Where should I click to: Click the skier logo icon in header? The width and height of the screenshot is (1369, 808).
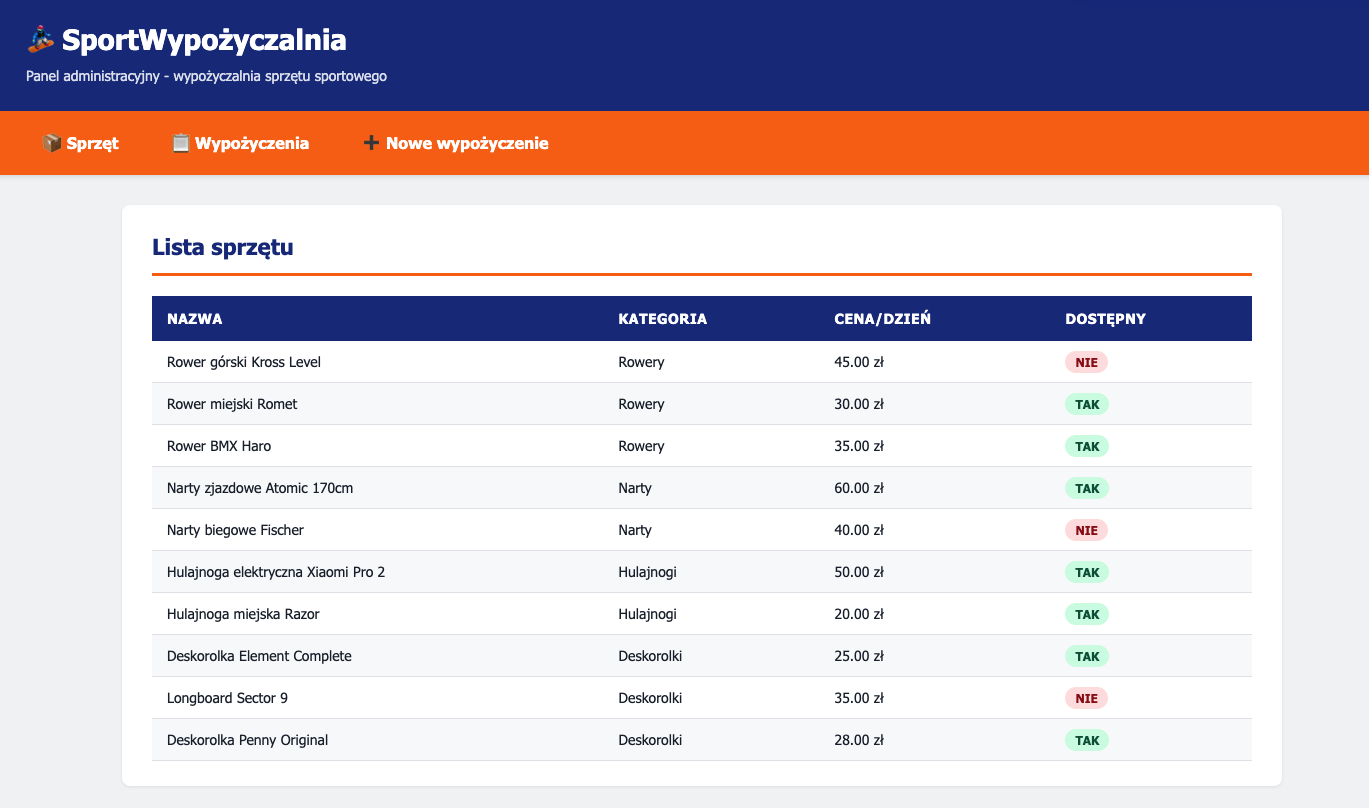click(40, 40)
